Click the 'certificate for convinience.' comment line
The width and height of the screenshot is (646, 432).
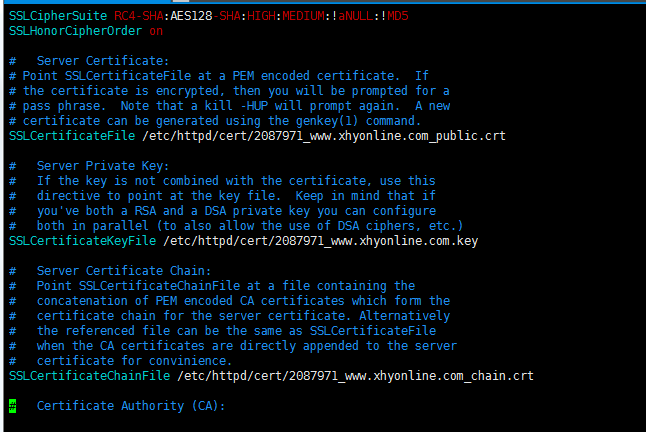pyautogui.click(x=134, y=361)
